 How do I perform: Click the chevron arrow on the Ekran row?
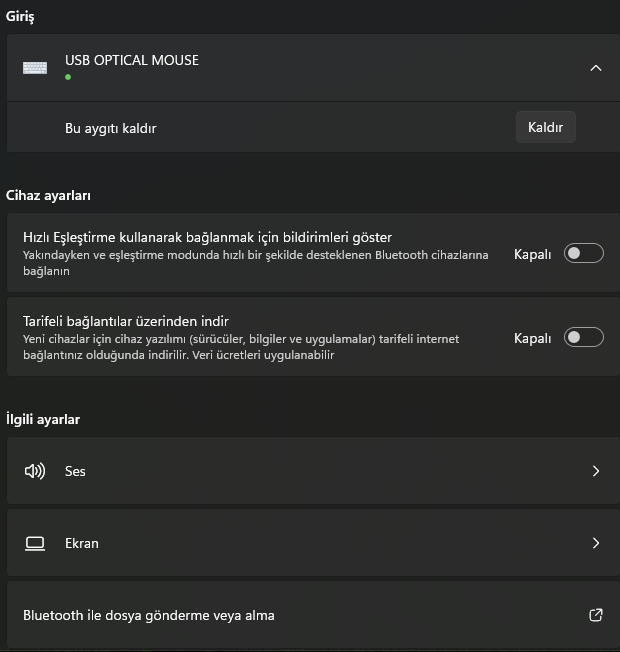pyautogui.click(x=596, y=543)
